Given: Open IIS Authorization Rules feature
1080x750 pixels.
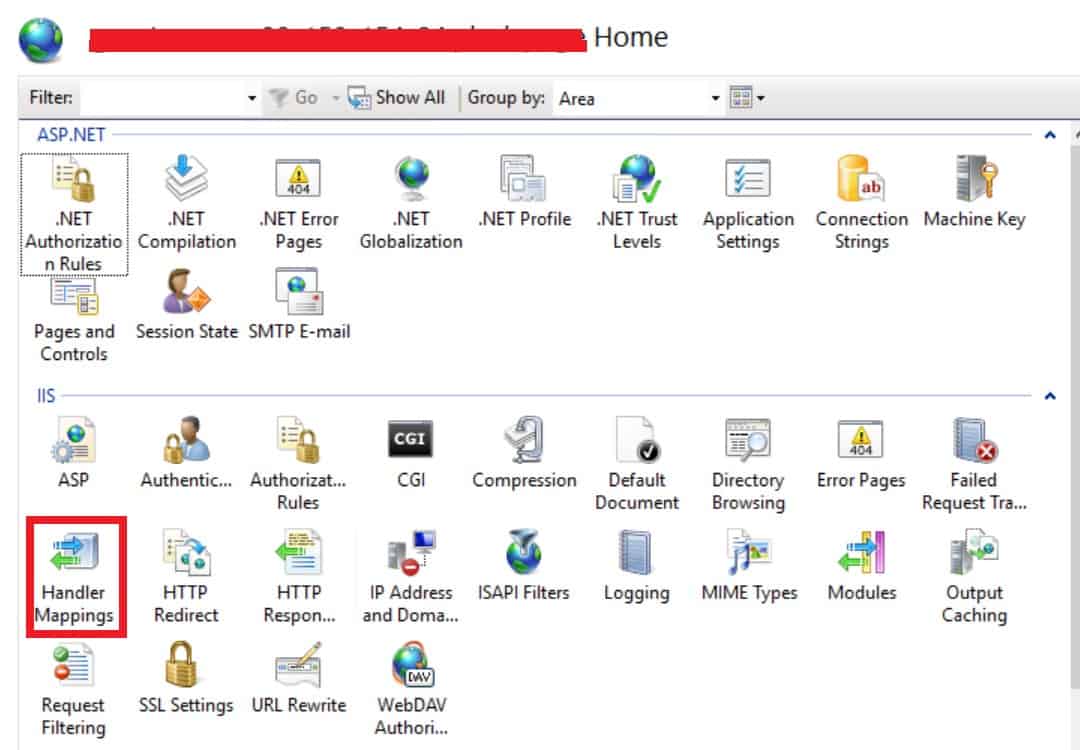Looking at the screenshot, I should pos(298,463).
